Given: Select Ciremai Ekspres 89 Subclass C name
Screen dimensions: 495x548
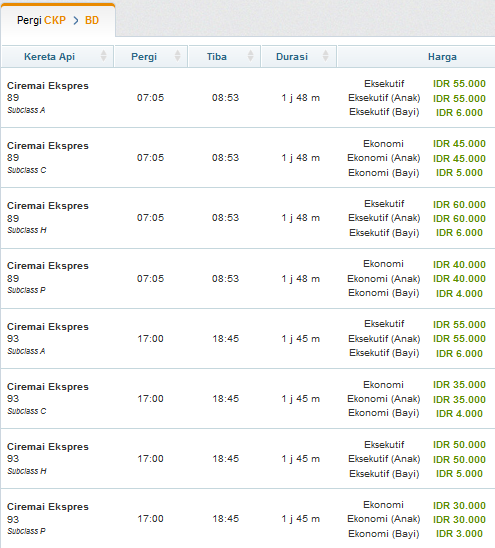Looking at the screenshot, I should (x=48, y=146).
